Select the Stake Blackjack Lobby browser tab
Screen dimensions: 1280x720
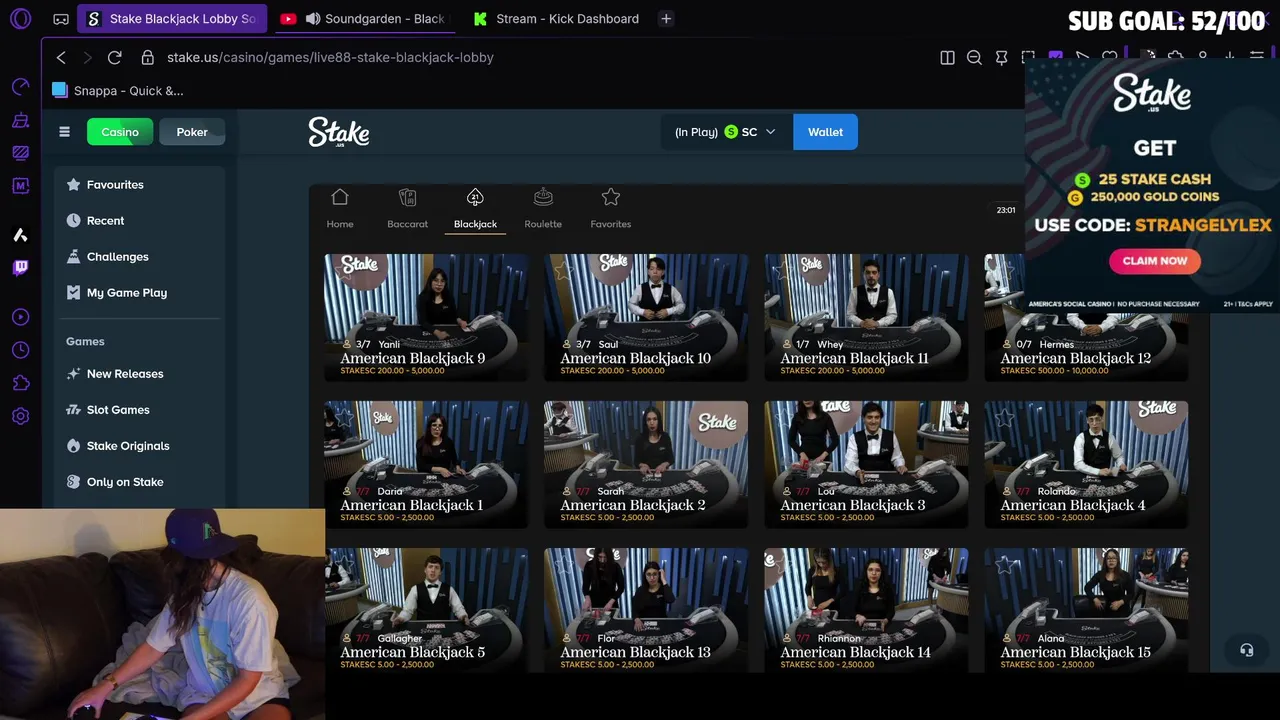172,19
